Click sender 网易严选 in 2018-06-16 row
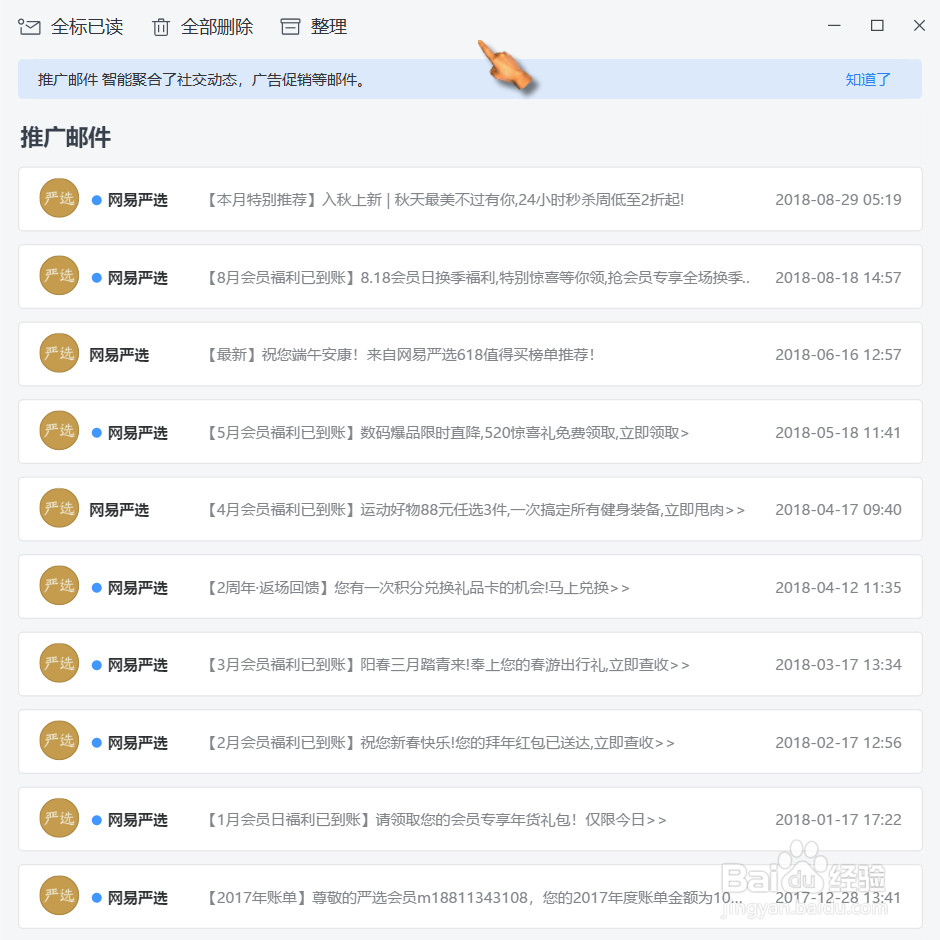Viewport: 940px width, 940px height. pyautogui.click(x=119, y=355)
